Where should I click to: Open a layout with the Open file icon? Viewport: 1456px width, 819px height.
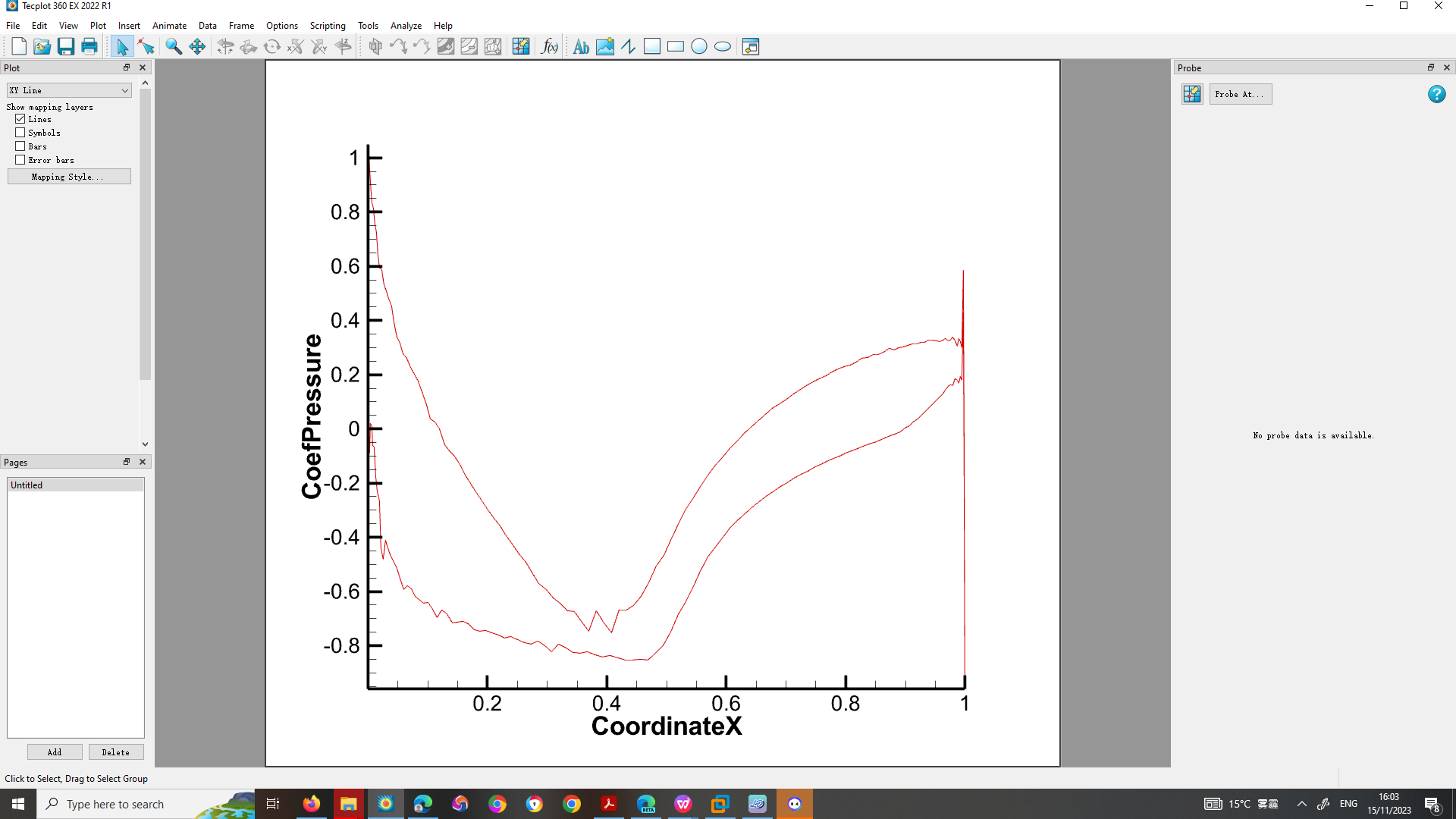42,46
